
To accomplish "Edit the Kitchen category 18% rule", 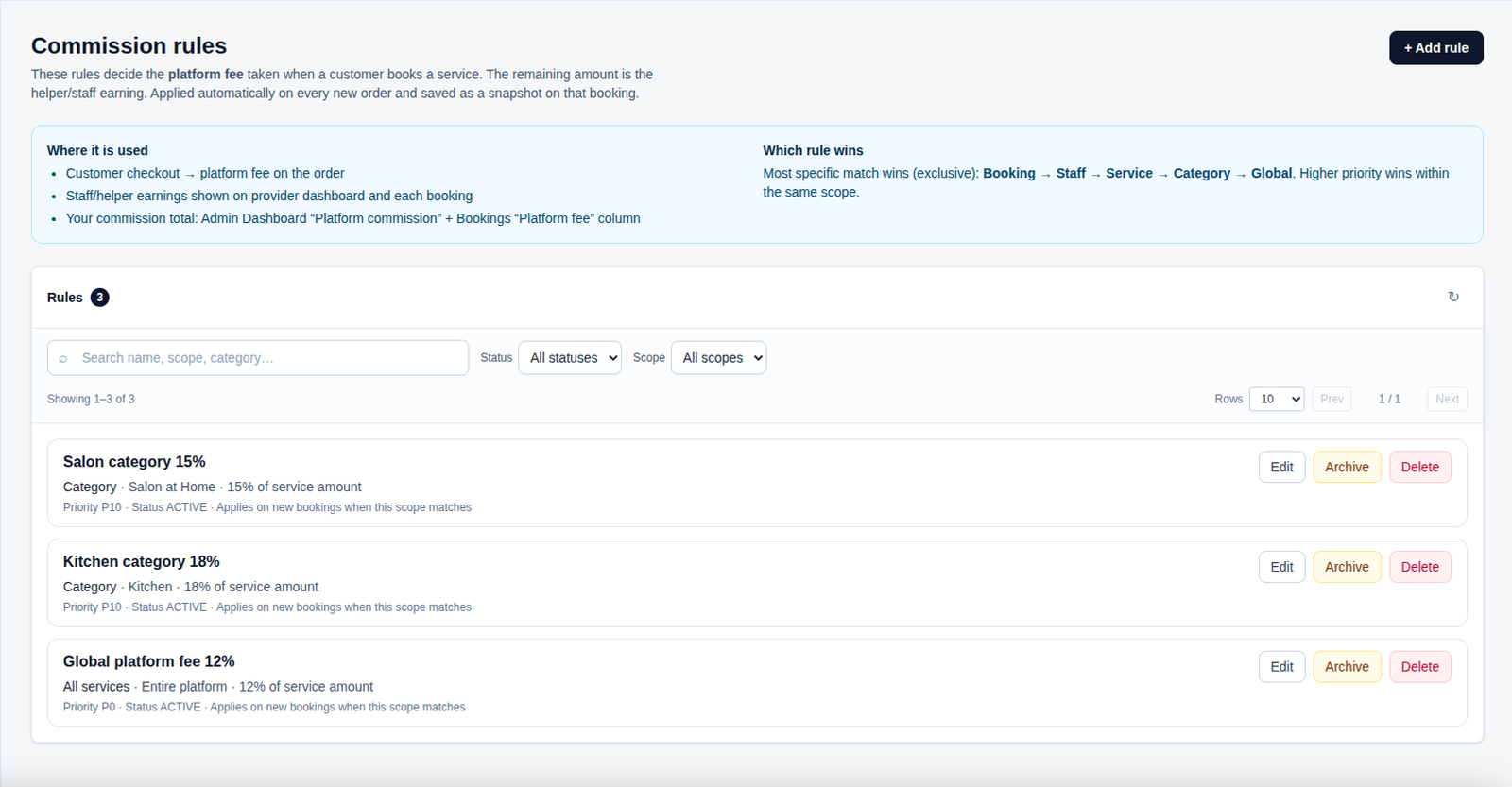I will click(1281, 567).
